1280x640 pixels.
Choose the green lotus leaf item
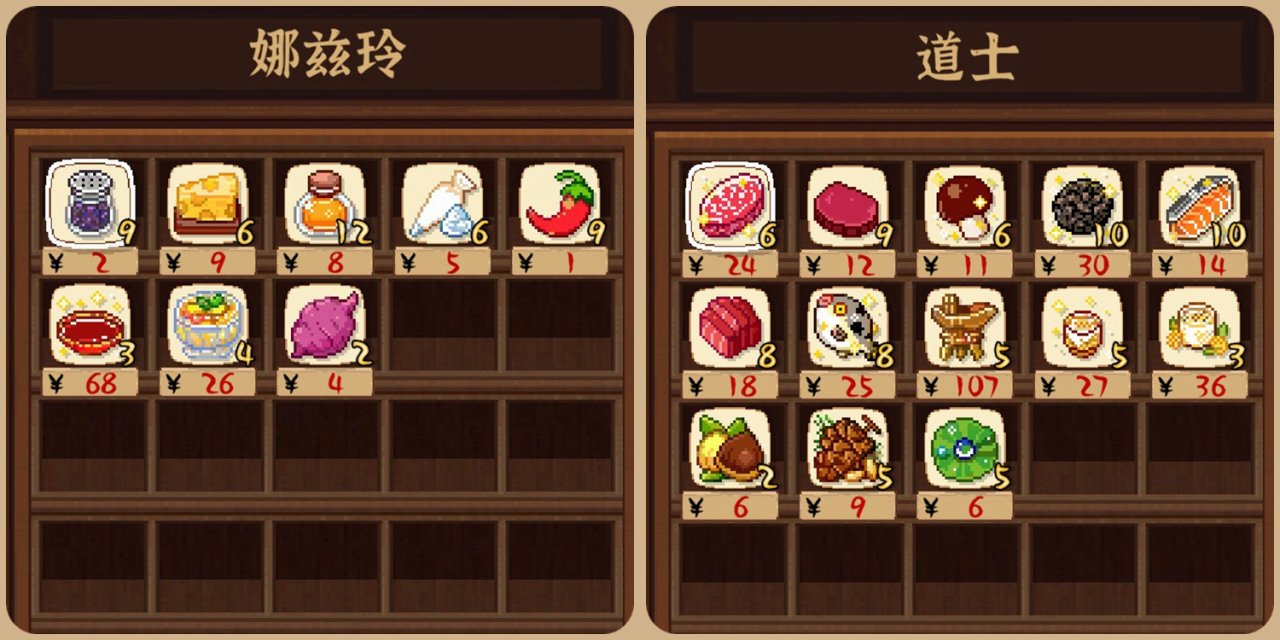point(964,448)
